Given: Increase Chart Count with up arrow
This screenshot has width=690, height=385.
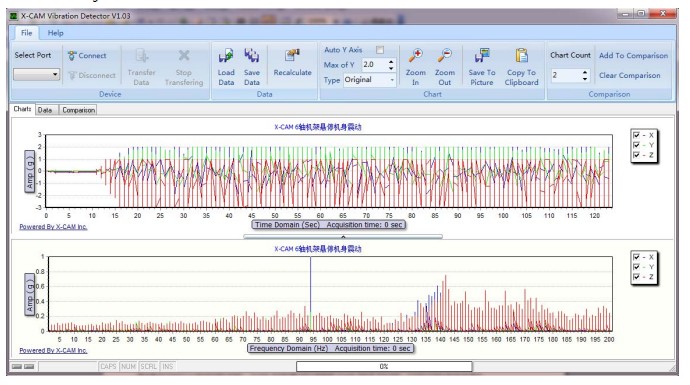Looking at the screenshot, I should click(x=584, y=72).
